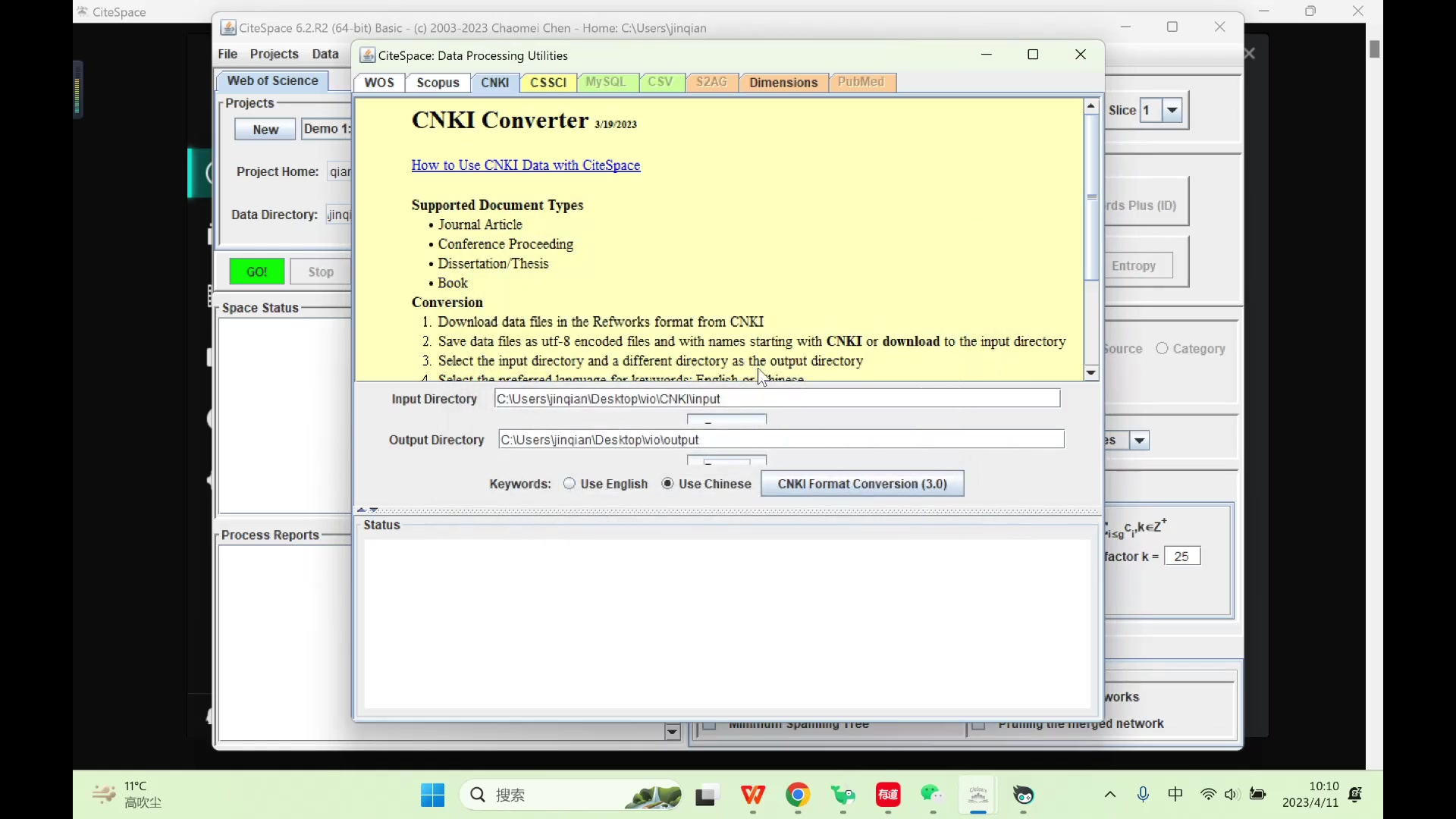Open volume control in system tray
Viewport: 1456px width, 819px height.
[1232, 795]
